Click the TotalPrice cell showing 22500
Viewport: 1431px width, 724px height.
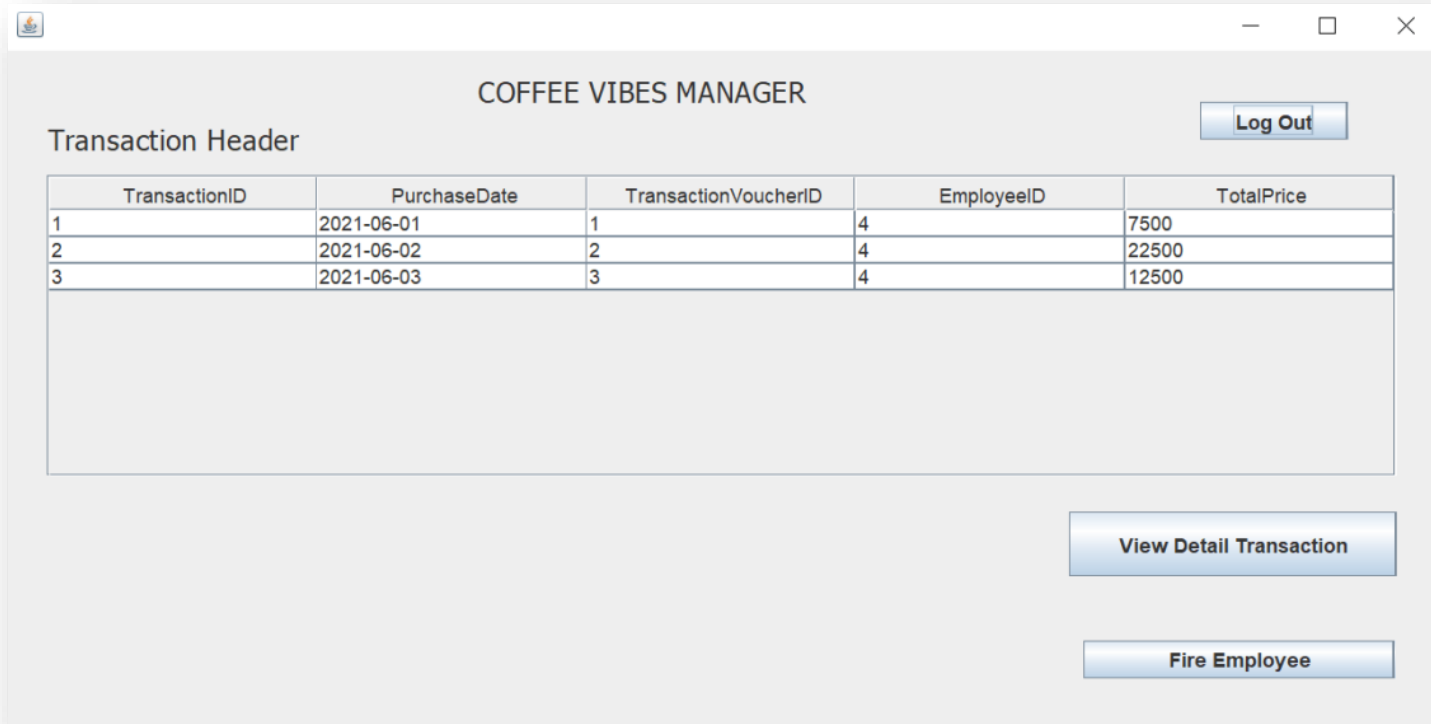pyautogui.click(x=1258, y=251)
